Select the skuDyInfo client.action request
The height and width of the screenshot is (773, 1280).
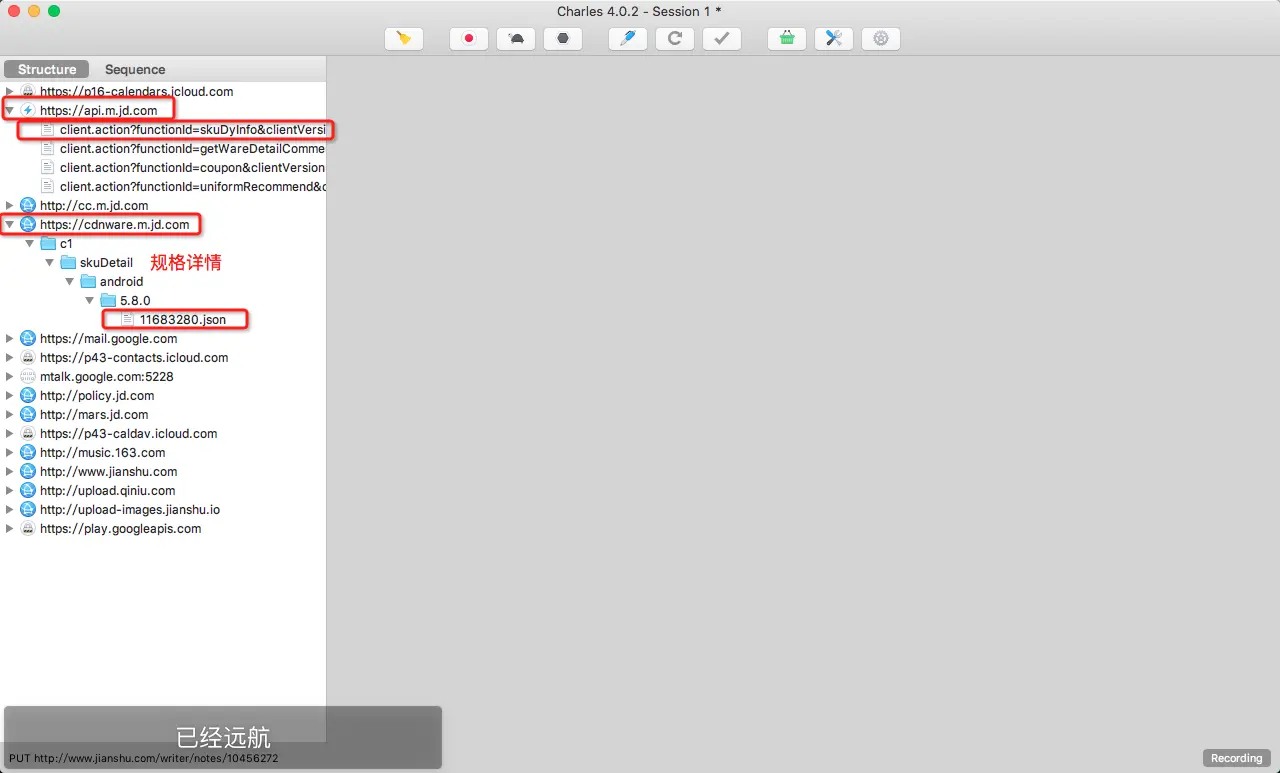click(192, 129)
